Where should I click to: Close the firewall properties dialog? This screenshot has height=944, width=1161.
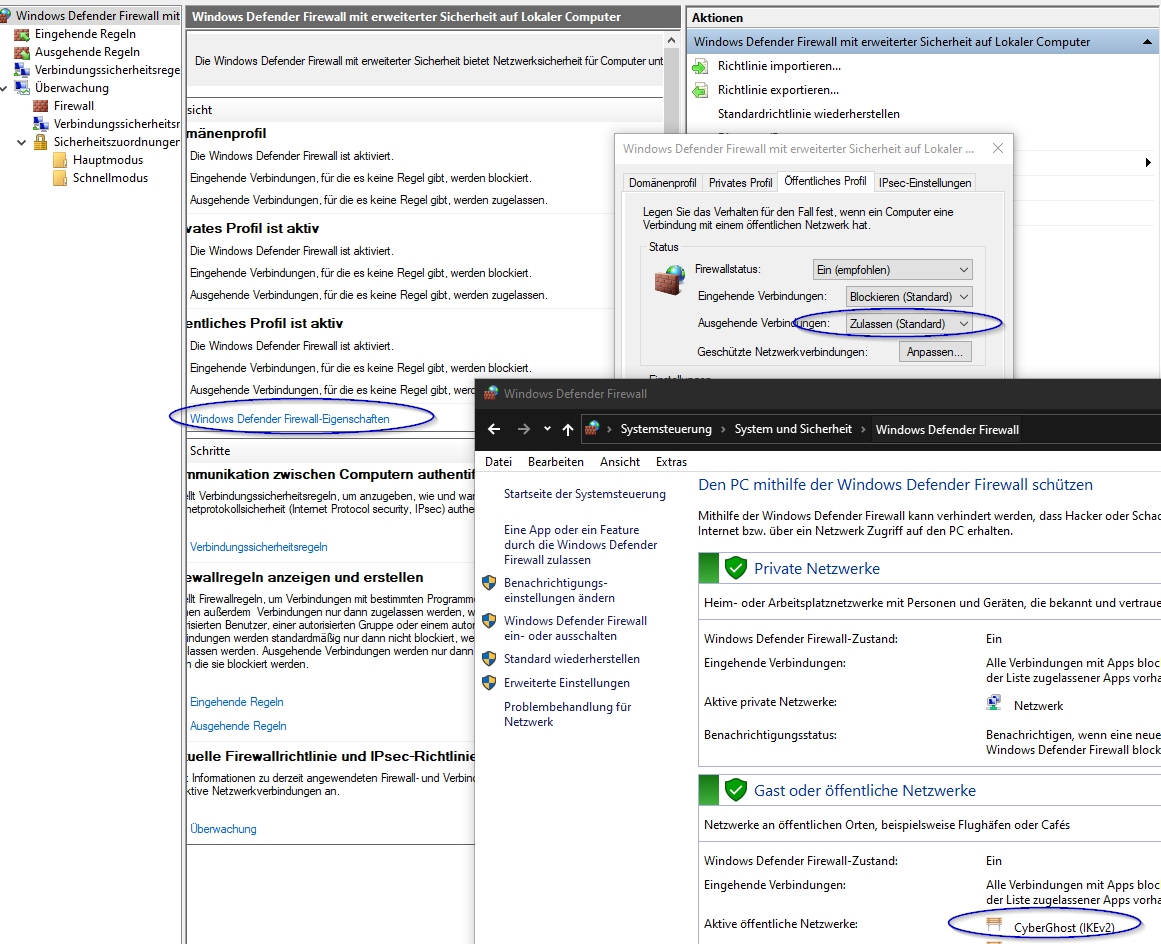(x=997, y=149)
